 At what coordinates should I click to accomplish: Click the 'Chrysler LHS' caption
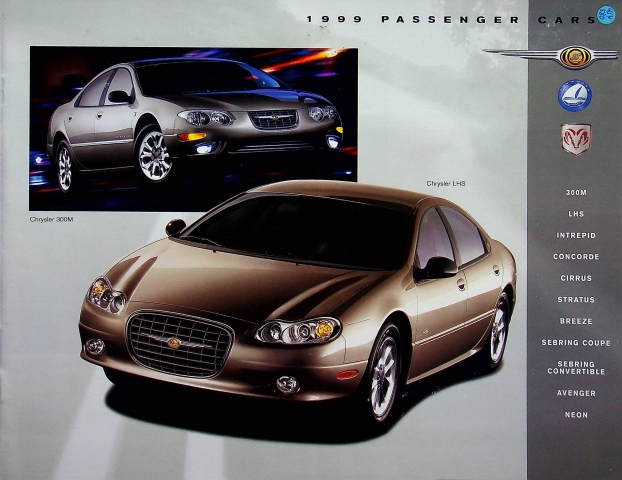(446, 184)
